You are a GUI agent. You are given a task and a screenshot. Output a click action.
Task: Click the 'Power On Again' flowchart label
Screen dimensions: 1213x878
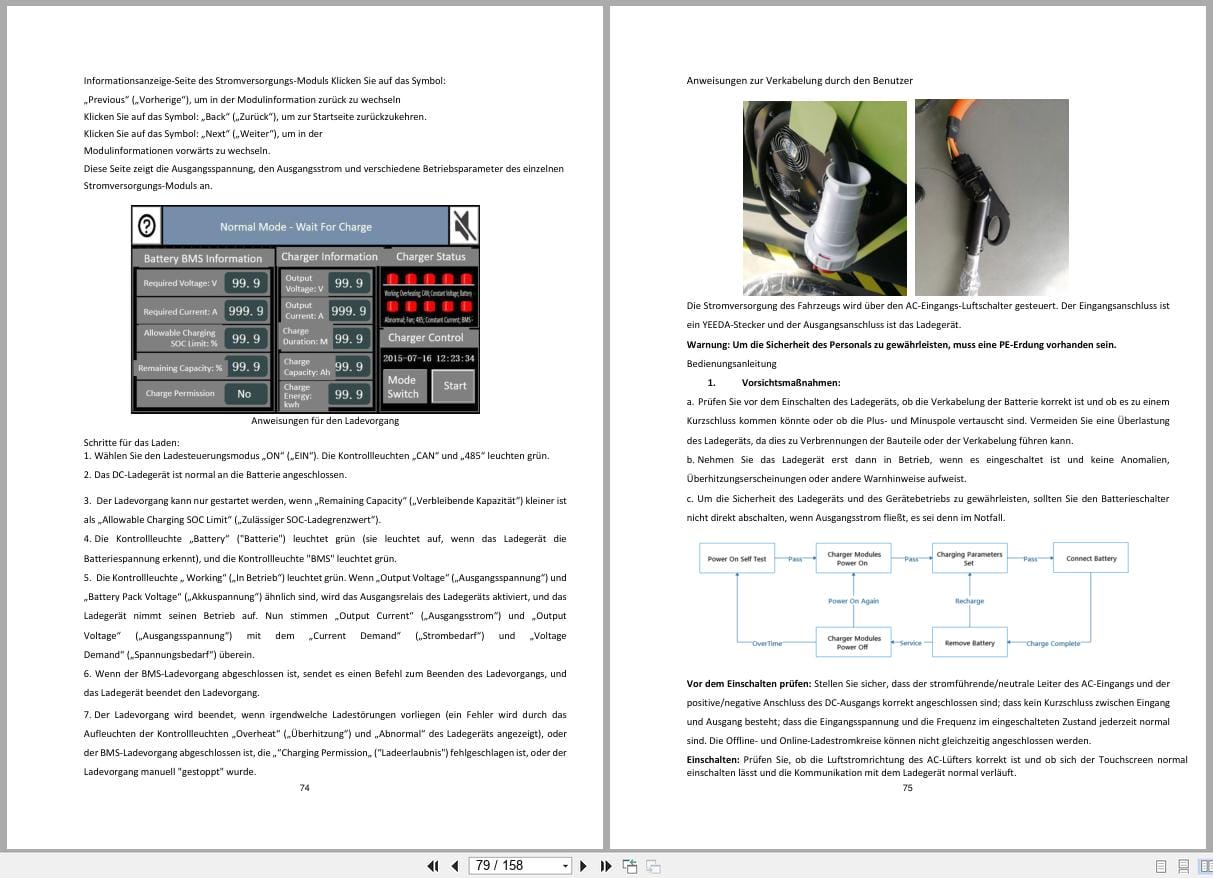[853, 601]
